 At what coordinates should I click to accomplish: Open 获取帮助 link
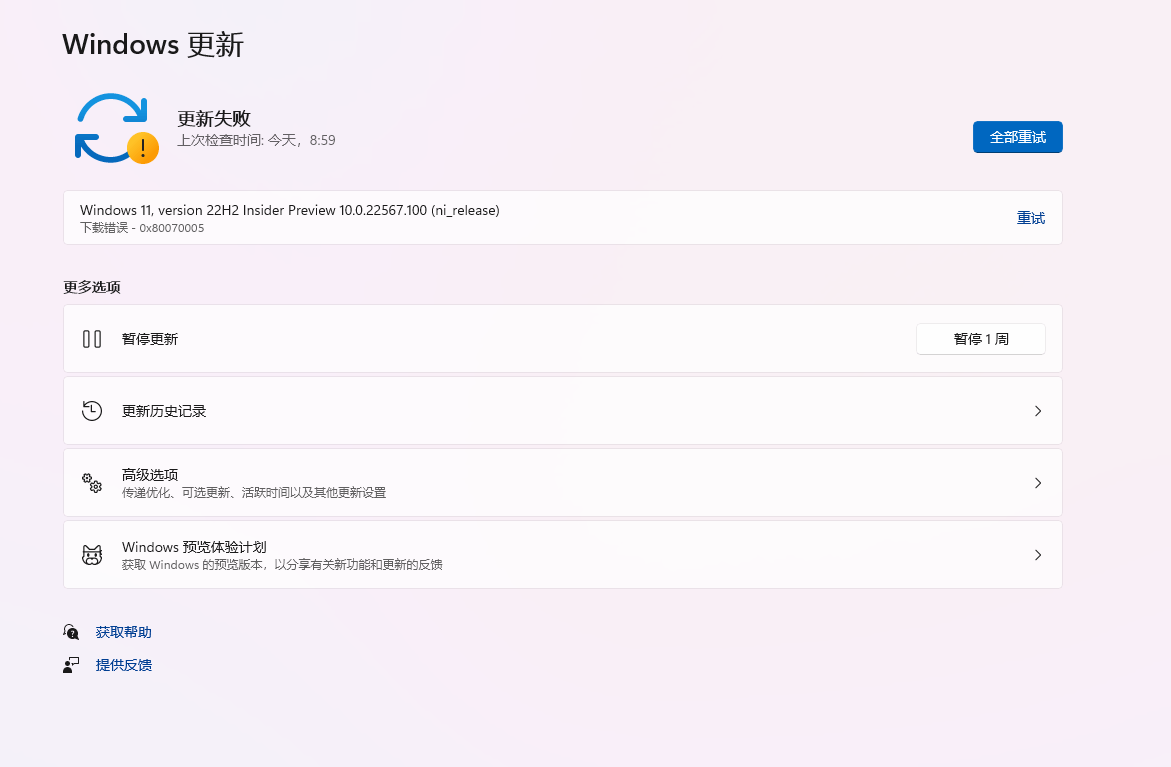[x=123, y=633]
